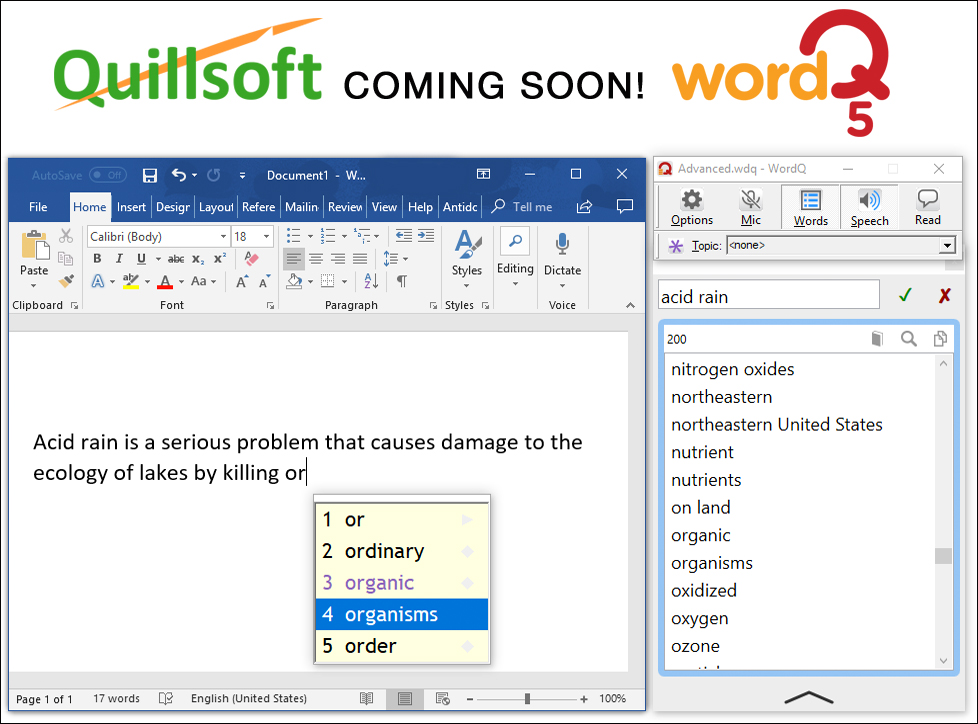Click the search magnifier in WordQ list
The image size is (978, 724).
pyautogui.click(x=909, y=339)
